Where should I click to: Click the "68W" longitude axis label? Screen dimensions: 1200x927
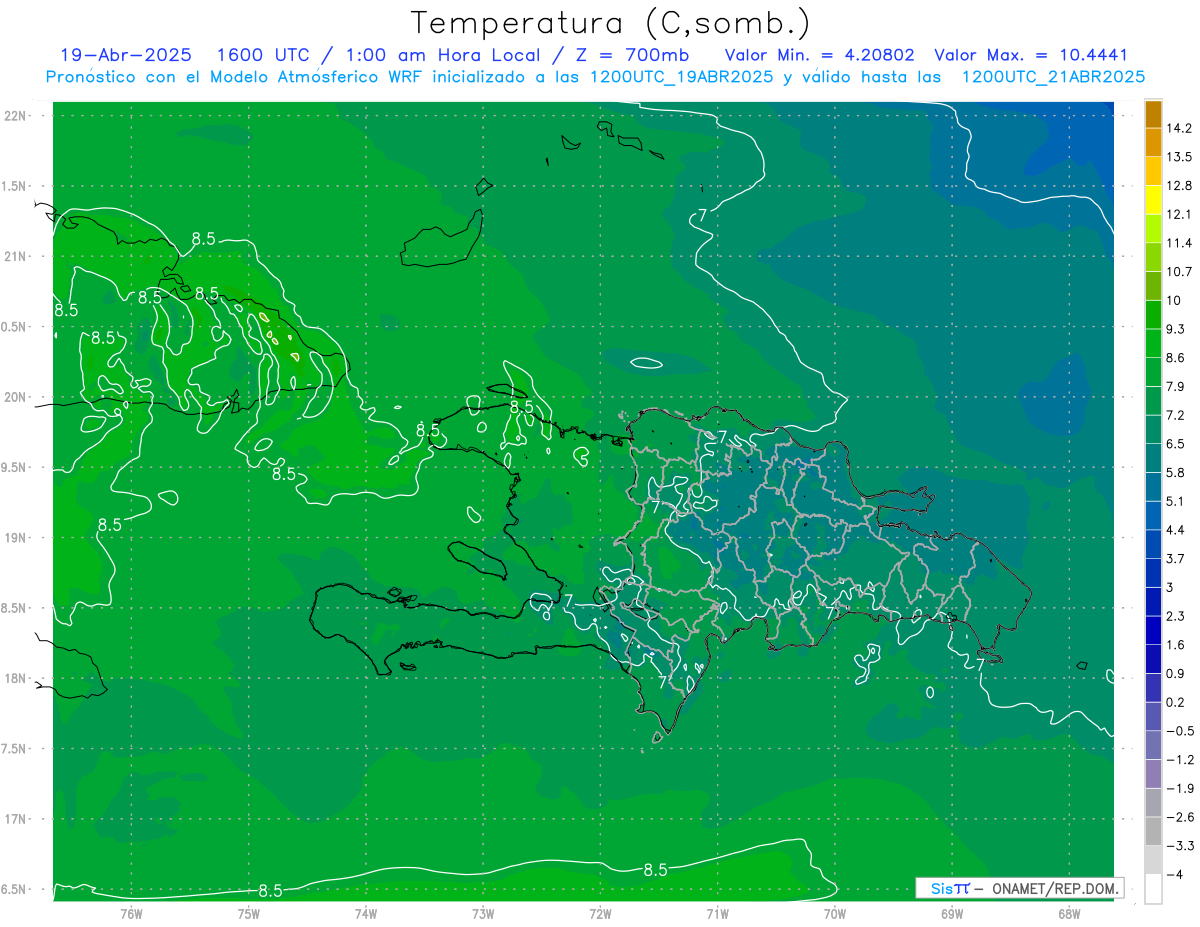pyautogui.click(x=1069, y=913)
